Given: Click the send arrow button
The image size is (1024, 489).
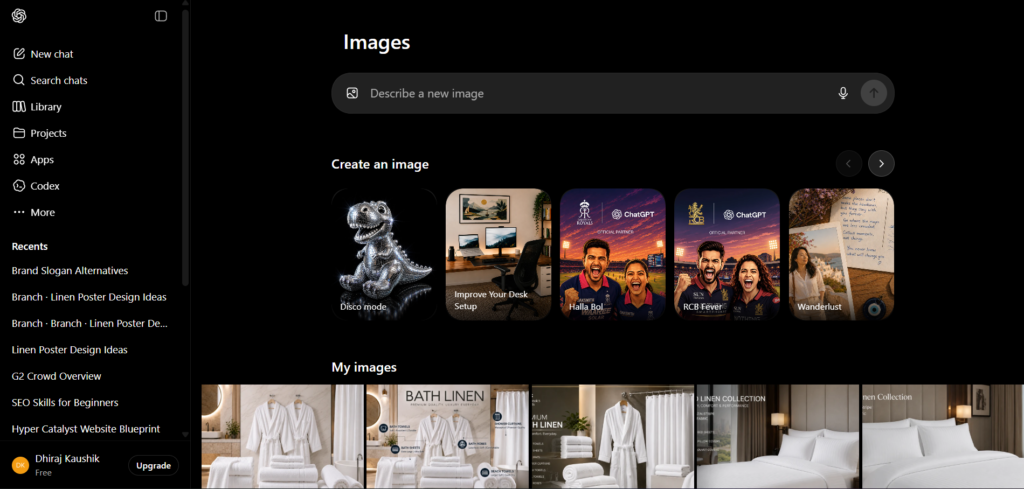Looking at the screenshot, I should (x=874, y=93).
